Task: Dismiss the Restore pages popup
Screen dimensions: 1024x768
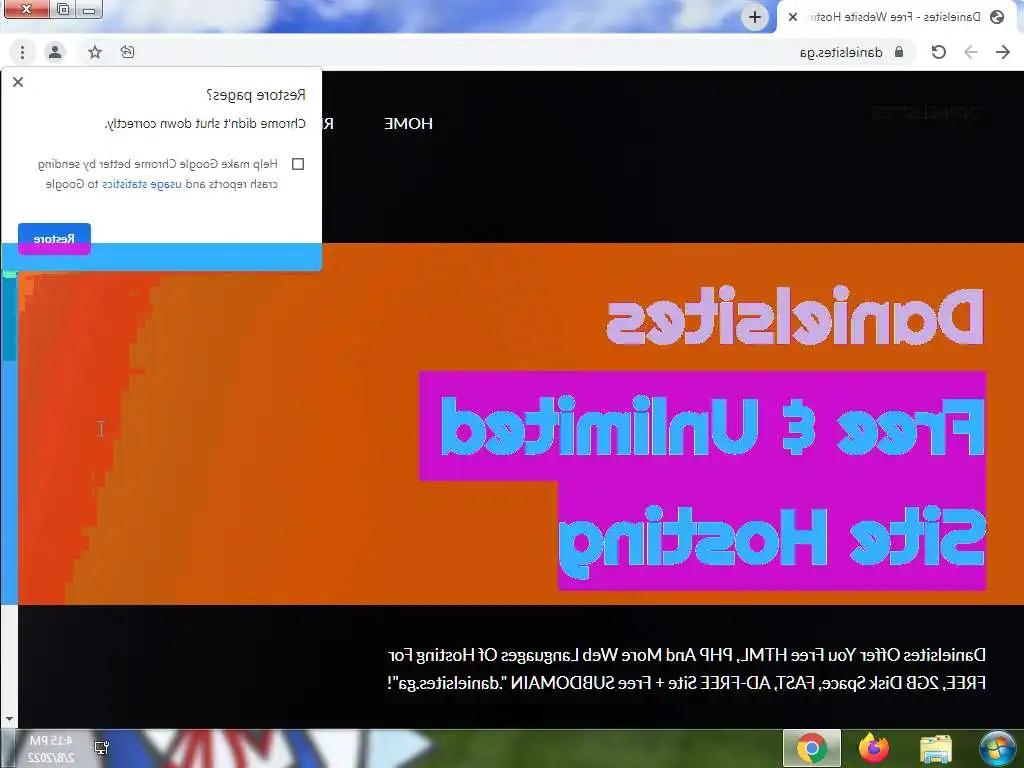Action: (18, 82)
